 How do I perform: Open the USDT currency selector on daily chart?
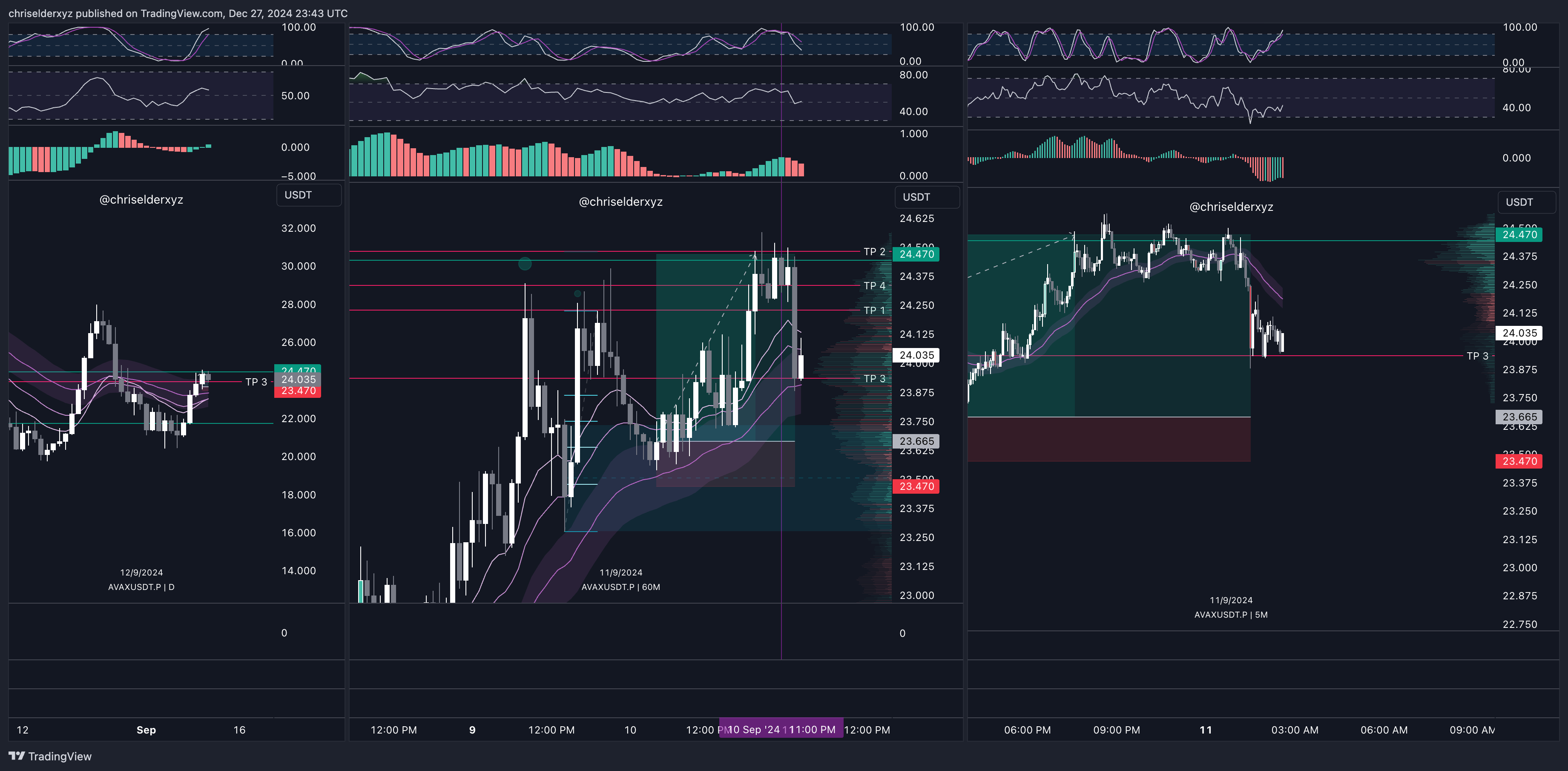308,195
